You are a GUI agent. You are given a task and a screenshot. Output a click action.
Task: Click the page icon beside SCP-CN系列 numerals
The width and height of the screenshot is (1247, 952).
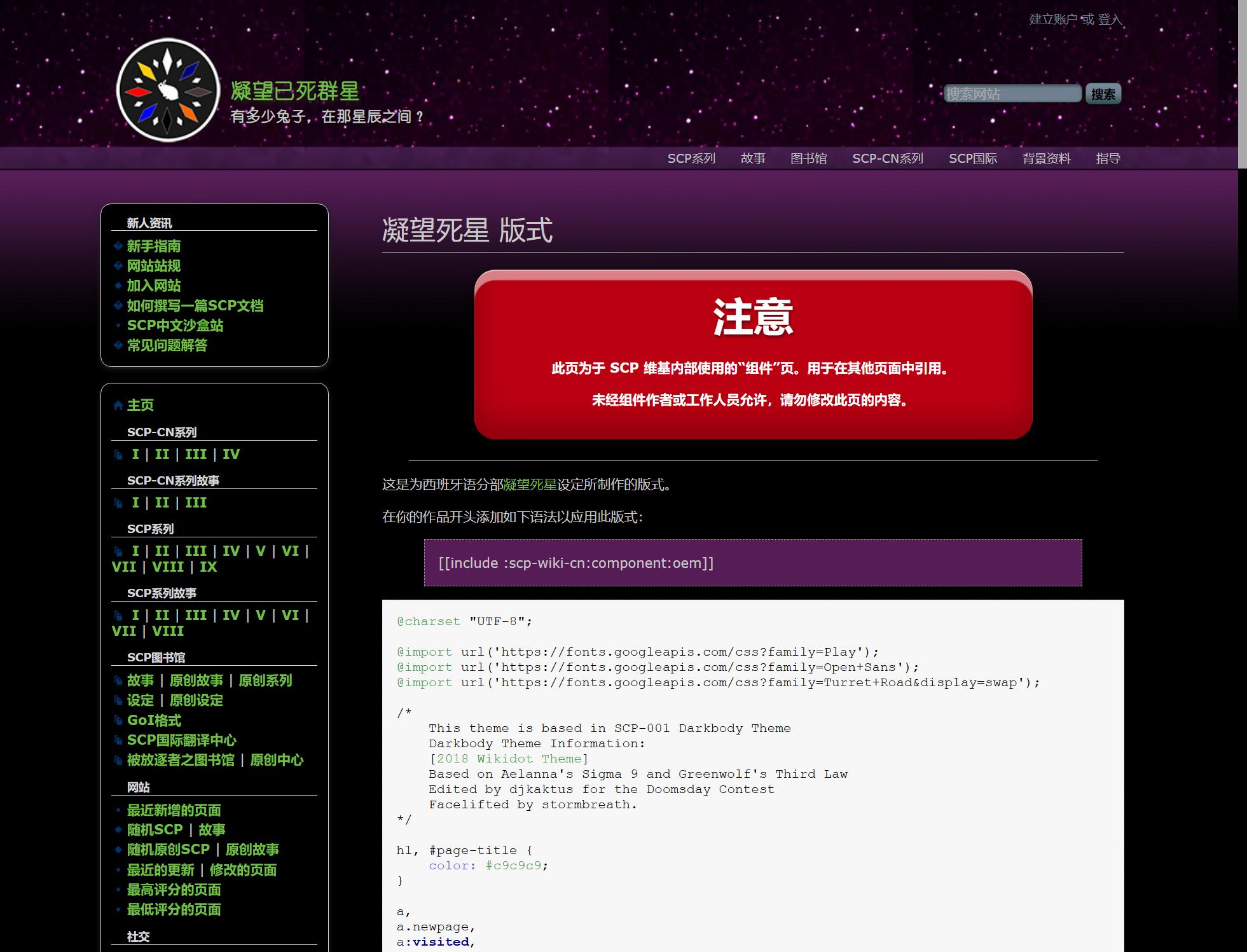118,455
